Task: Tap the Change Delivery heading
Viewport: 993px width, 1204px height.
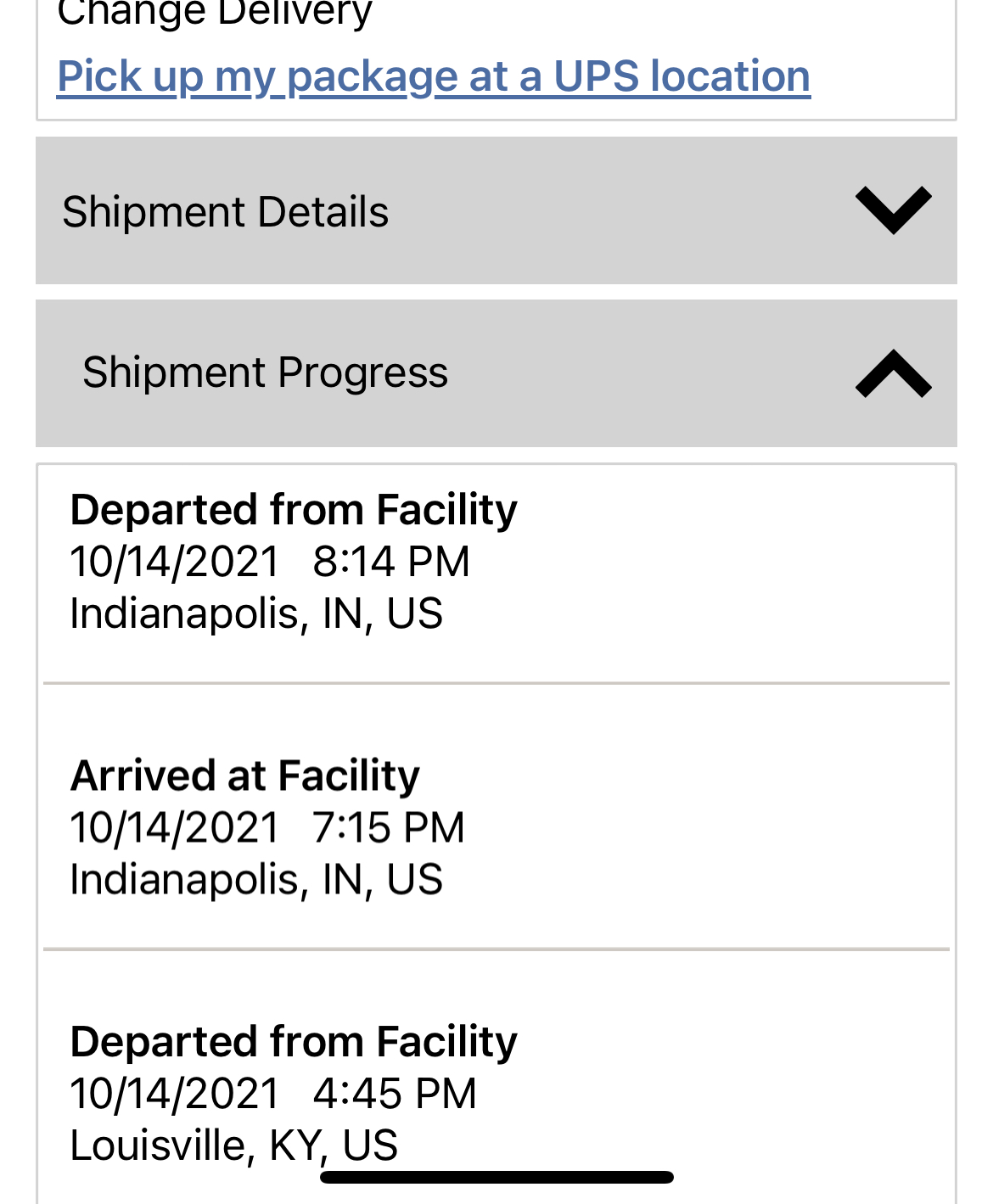Action: (x=214, y=14)
